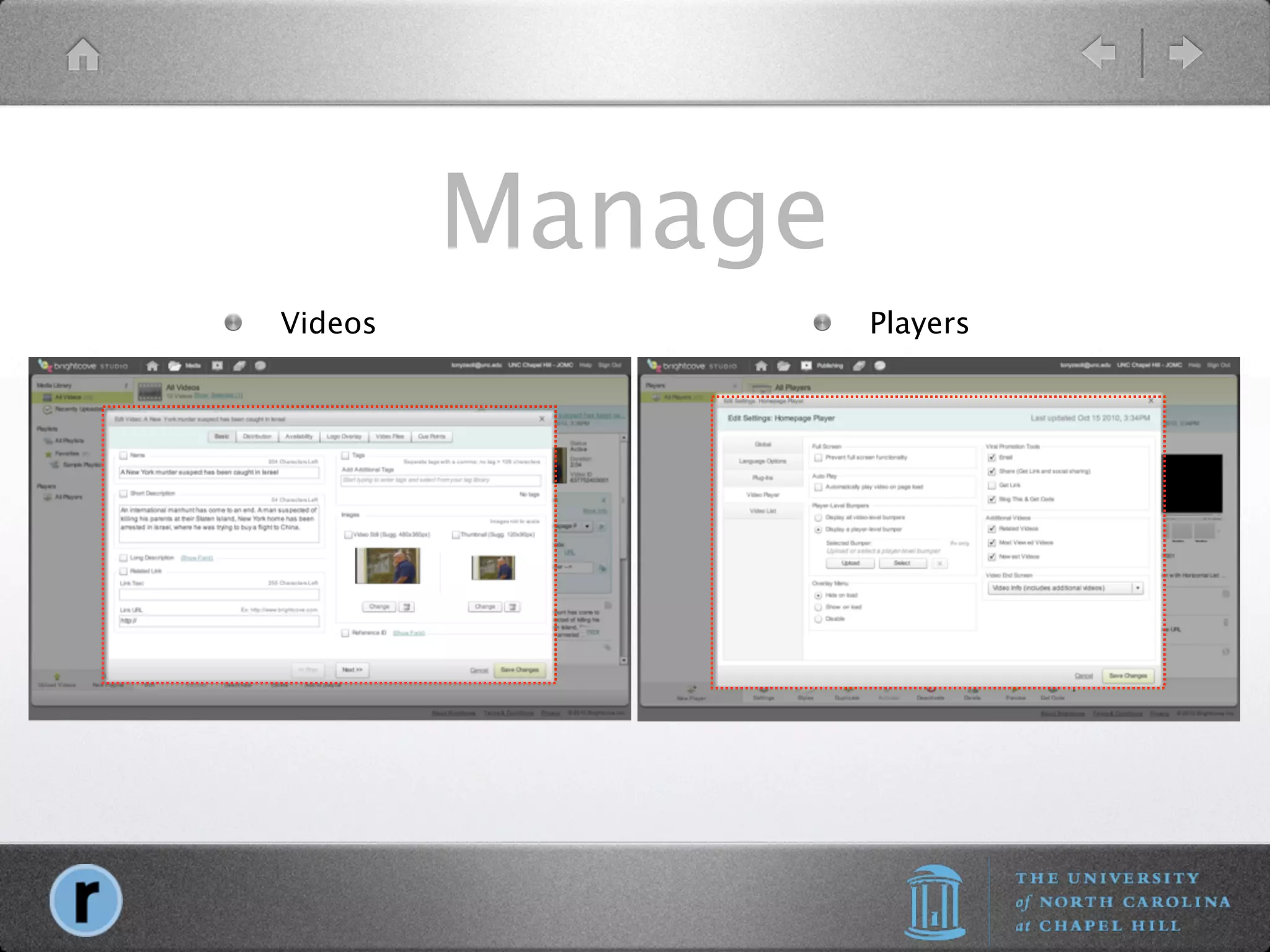This screenshot has width=1270, height=952.
Task: Click Cancel in Edit Video dialog
Action: point(479,671)
